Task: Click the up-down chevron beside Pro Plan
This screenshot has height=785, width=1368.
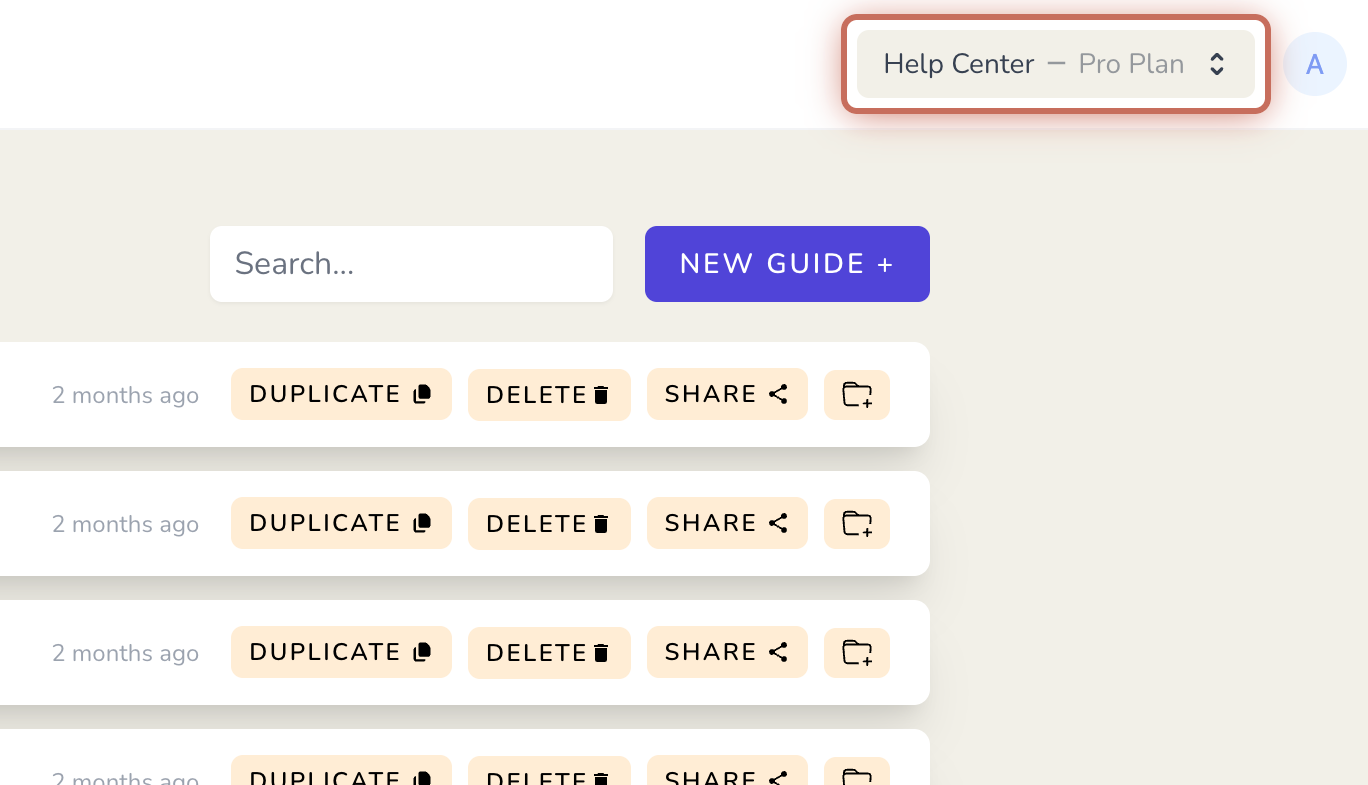Action: coord(1217,64)
